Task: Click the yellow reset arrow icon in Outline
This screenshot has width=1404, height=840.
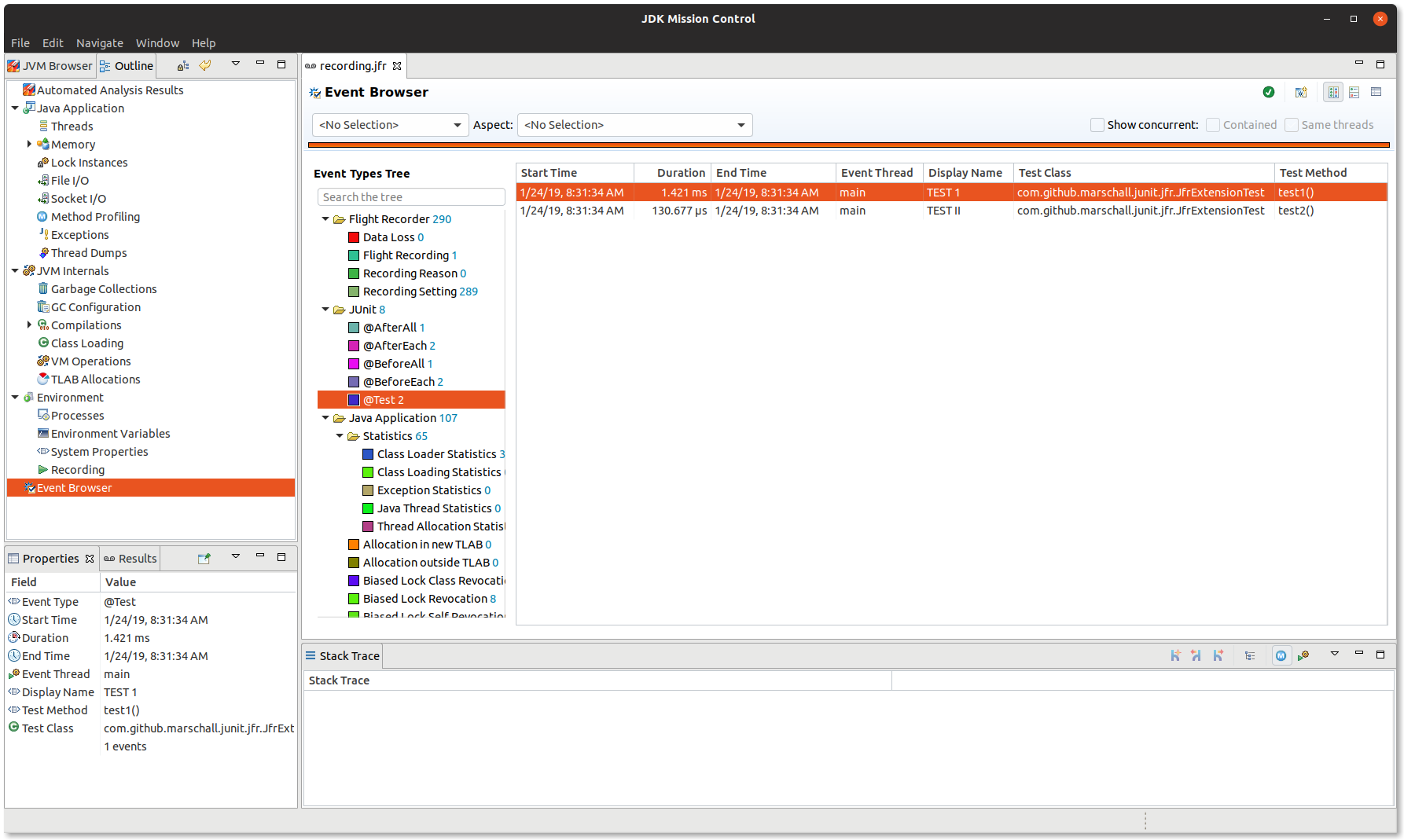Action: [x=205, y=65]
